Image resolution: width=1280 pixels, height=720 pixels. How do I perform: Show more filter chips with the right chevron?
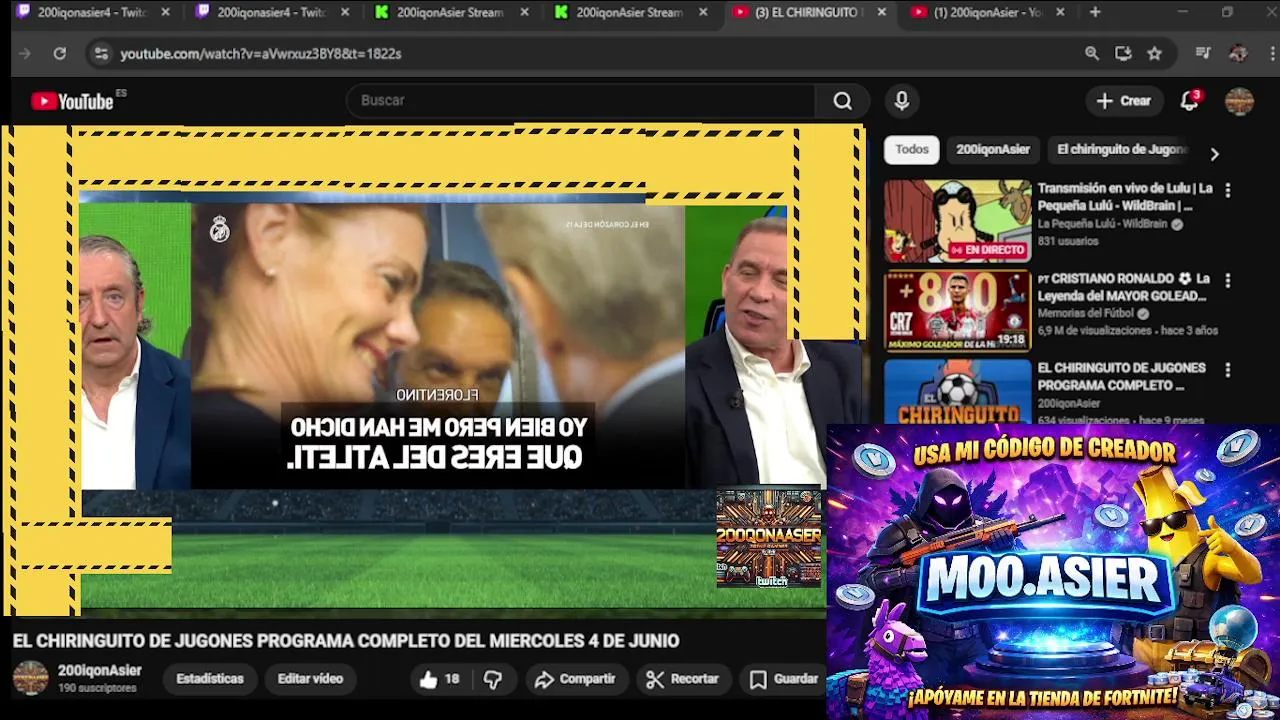pos(1214,154)
